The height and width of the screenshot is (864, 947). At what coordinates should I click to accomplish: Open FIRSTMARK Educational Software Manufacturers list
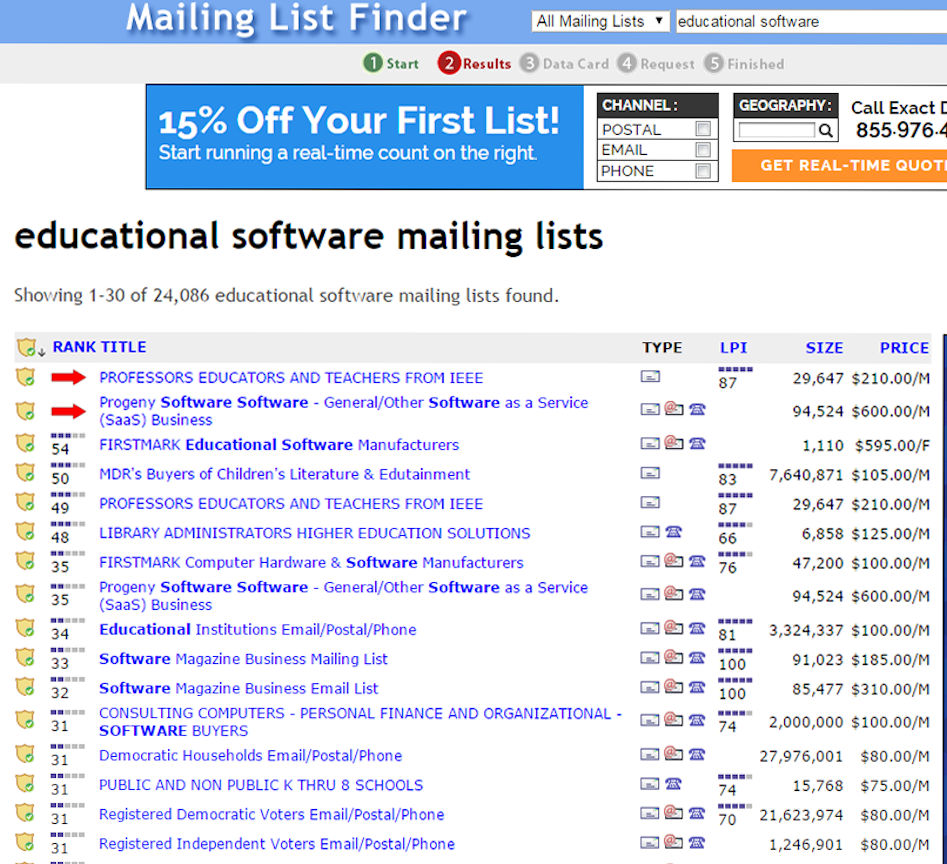pyautogui.click(x=279, y=444)
